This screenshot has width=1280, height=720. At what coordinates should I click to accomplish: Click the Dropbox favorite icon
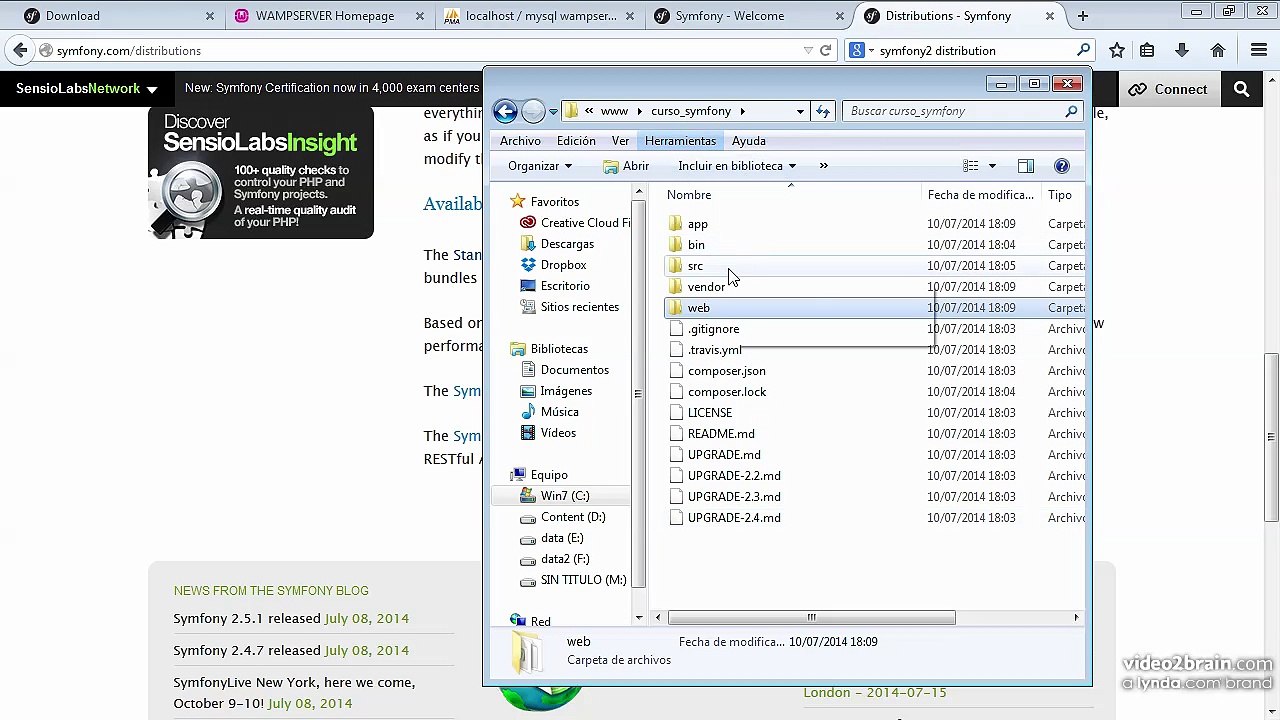(529, 265)
